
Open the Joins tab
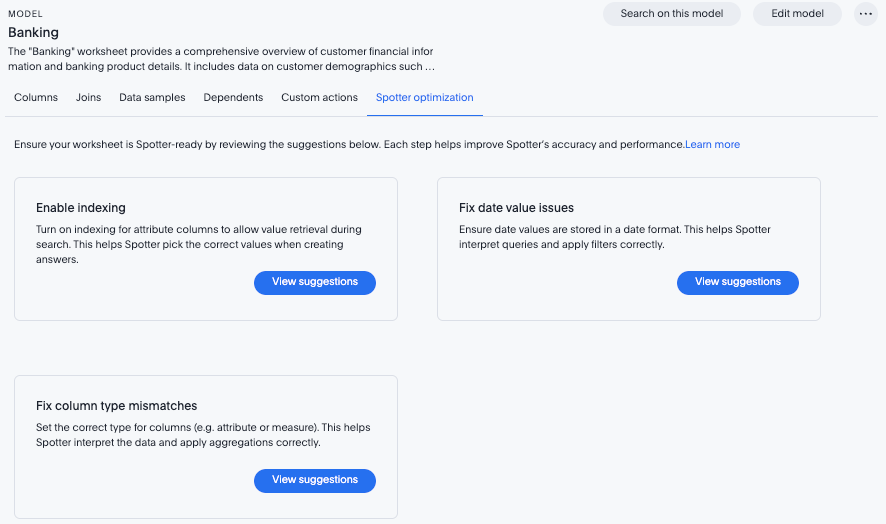pyautogui.click(x=88, y=98)
